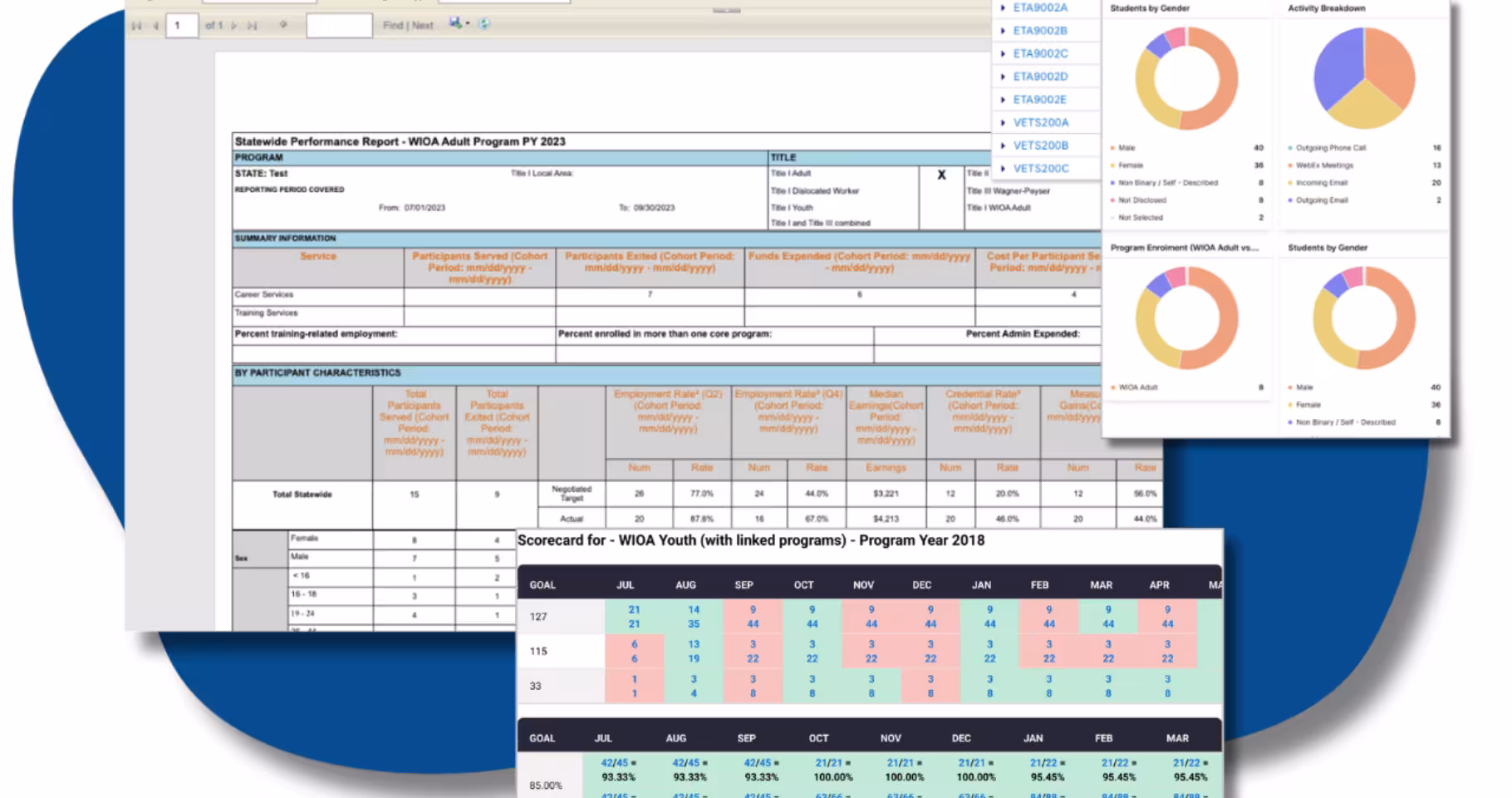Viewport: 1512px width, 798px height.
Task: Click inside the page number input field
Action: [182, 25]
